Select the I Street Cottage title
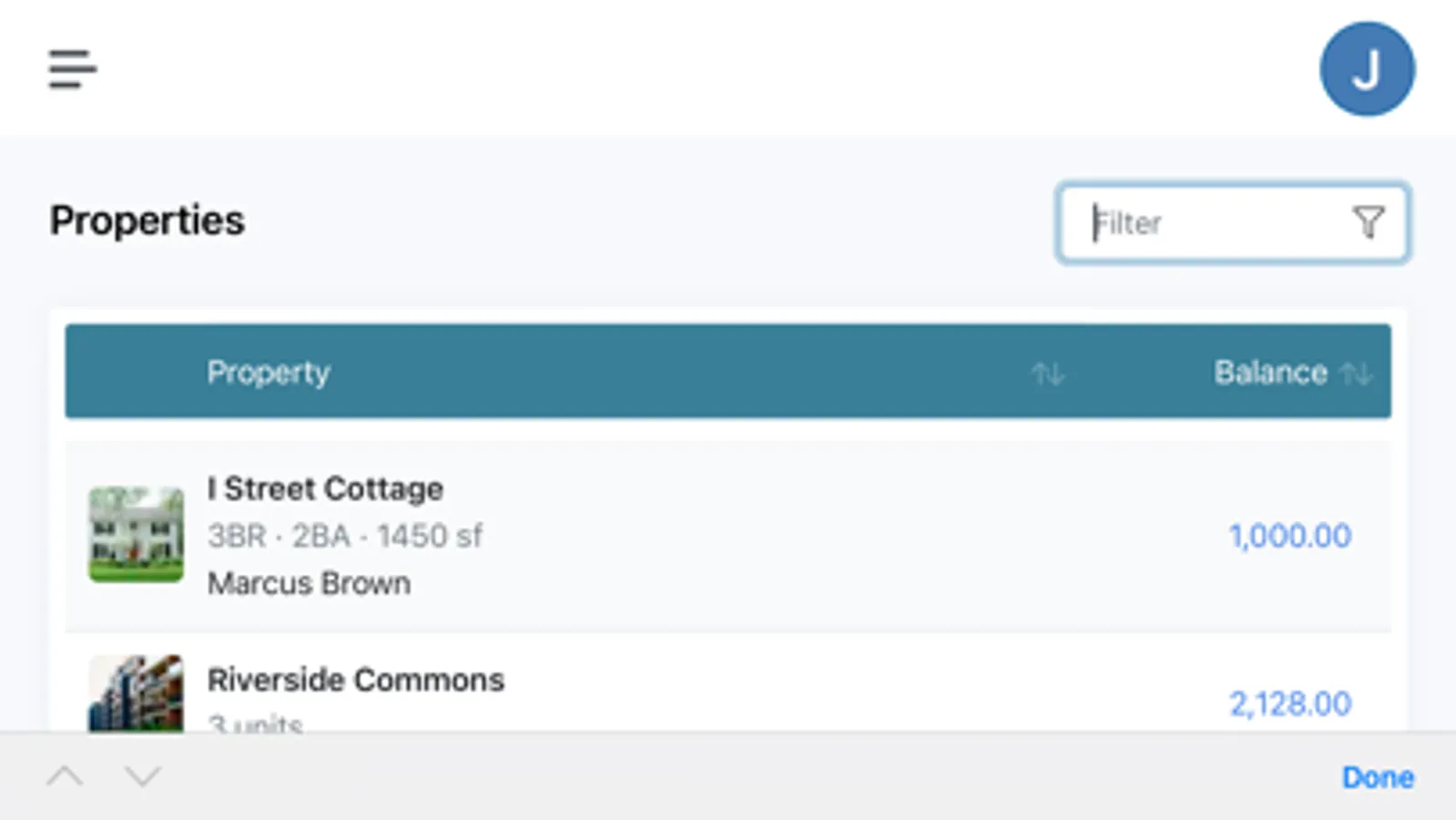This screenshot has height=820, width=1456. pyautogui.click(x=325, y=489)
